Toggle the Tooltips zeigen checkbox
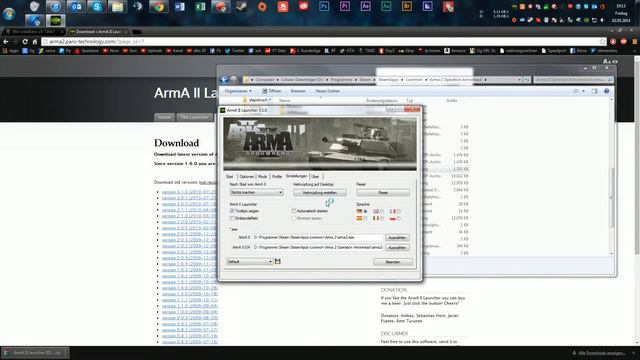This screenshot has height=360, width=640. coord(232,211)
